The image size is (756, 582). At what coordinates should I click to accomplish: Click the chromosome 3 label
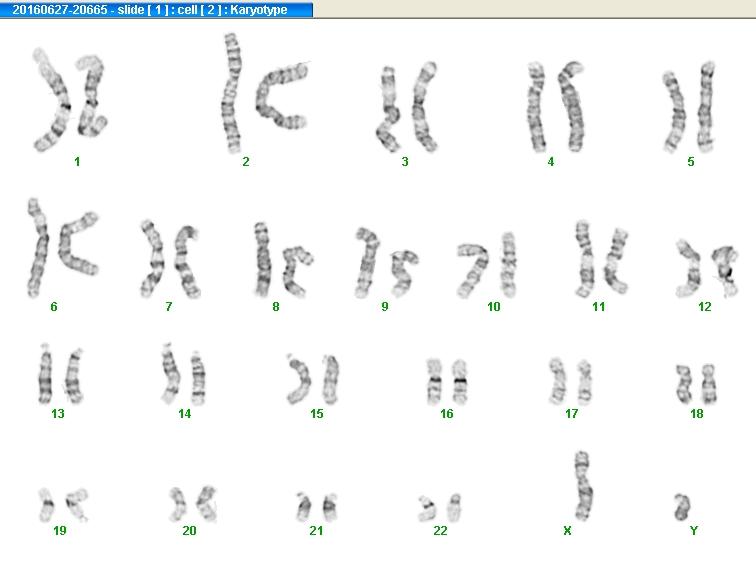[405, 162]
